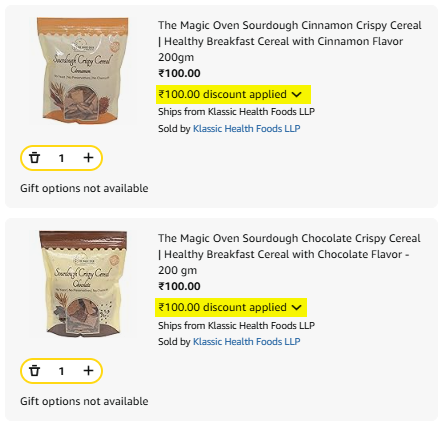The height and width of the screenshot is (429, 438).
Task: Select the quantity number for Chocolate cereal
Action: pos(61,371)
